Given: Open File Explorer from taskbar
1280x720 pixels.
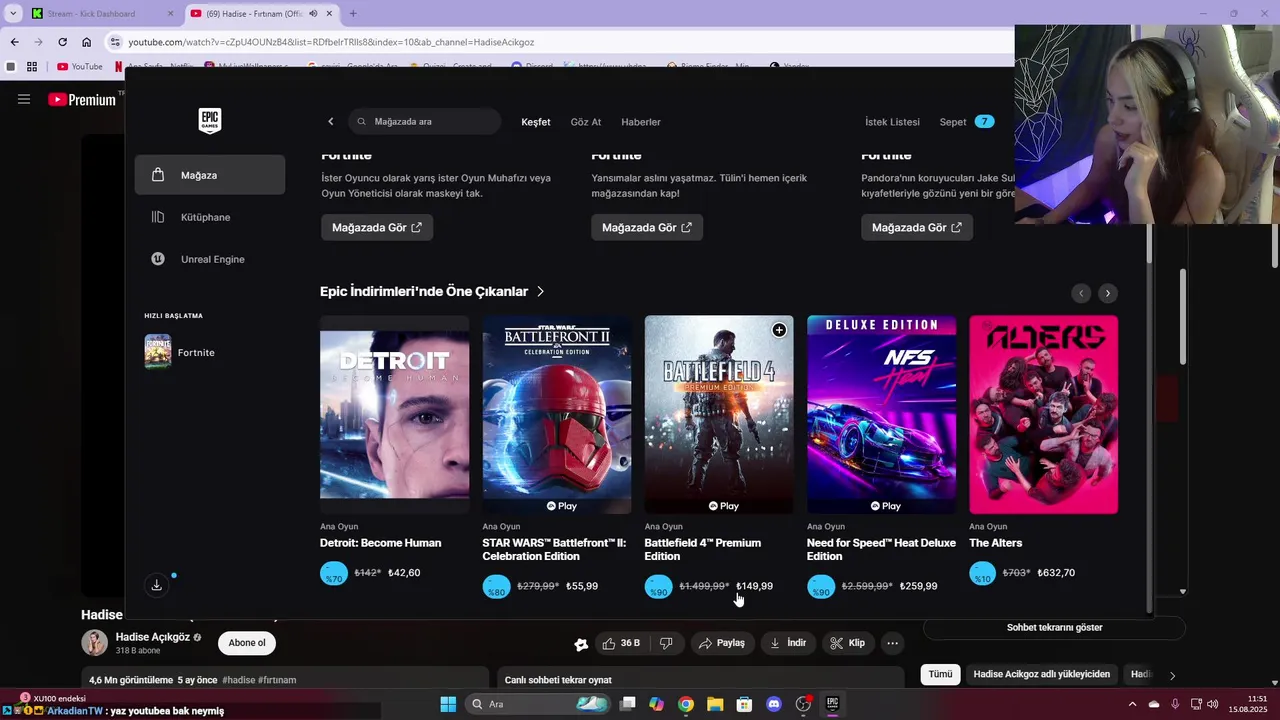Looking at the screenshot, I should (715, 704).
